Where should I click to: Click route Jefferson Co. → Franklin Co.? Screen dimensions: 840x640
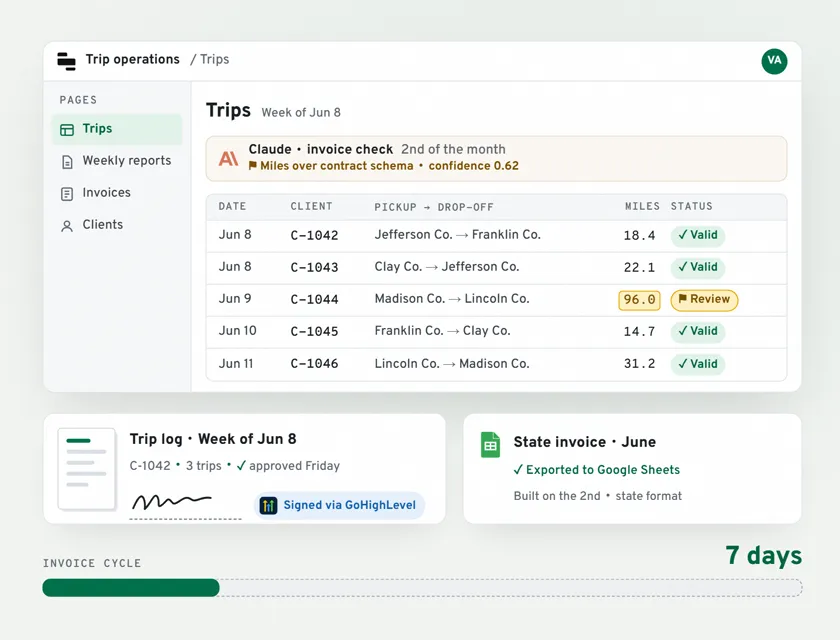tap(458, 235)
